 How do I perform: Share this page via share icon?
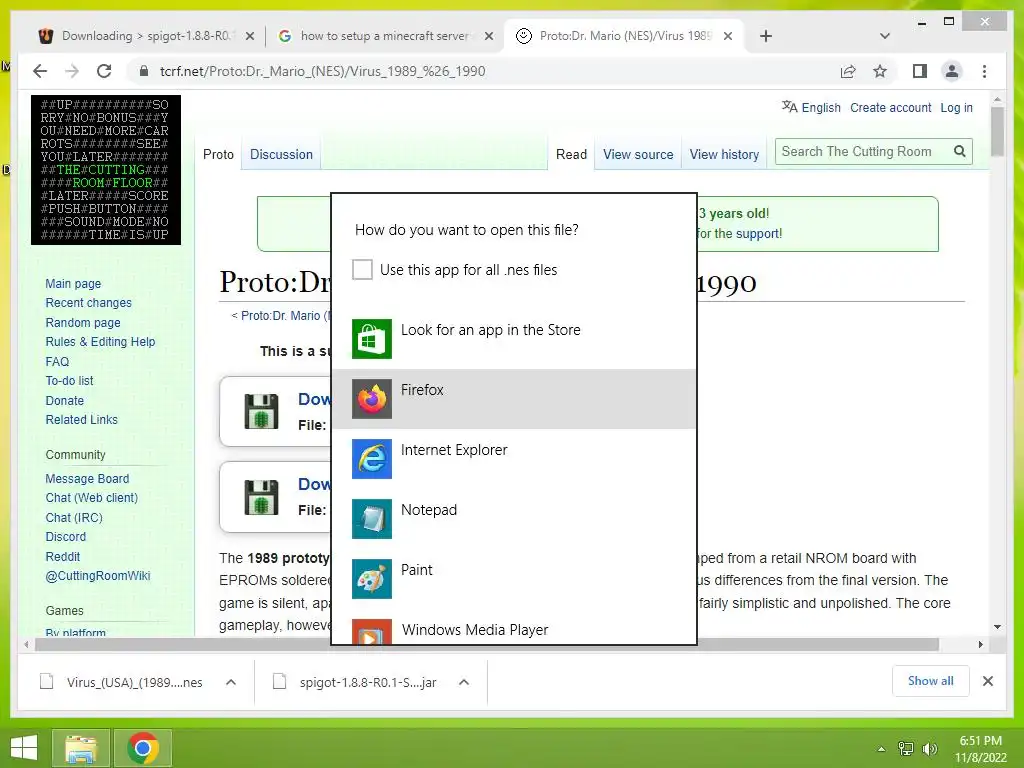pos(848,71)
